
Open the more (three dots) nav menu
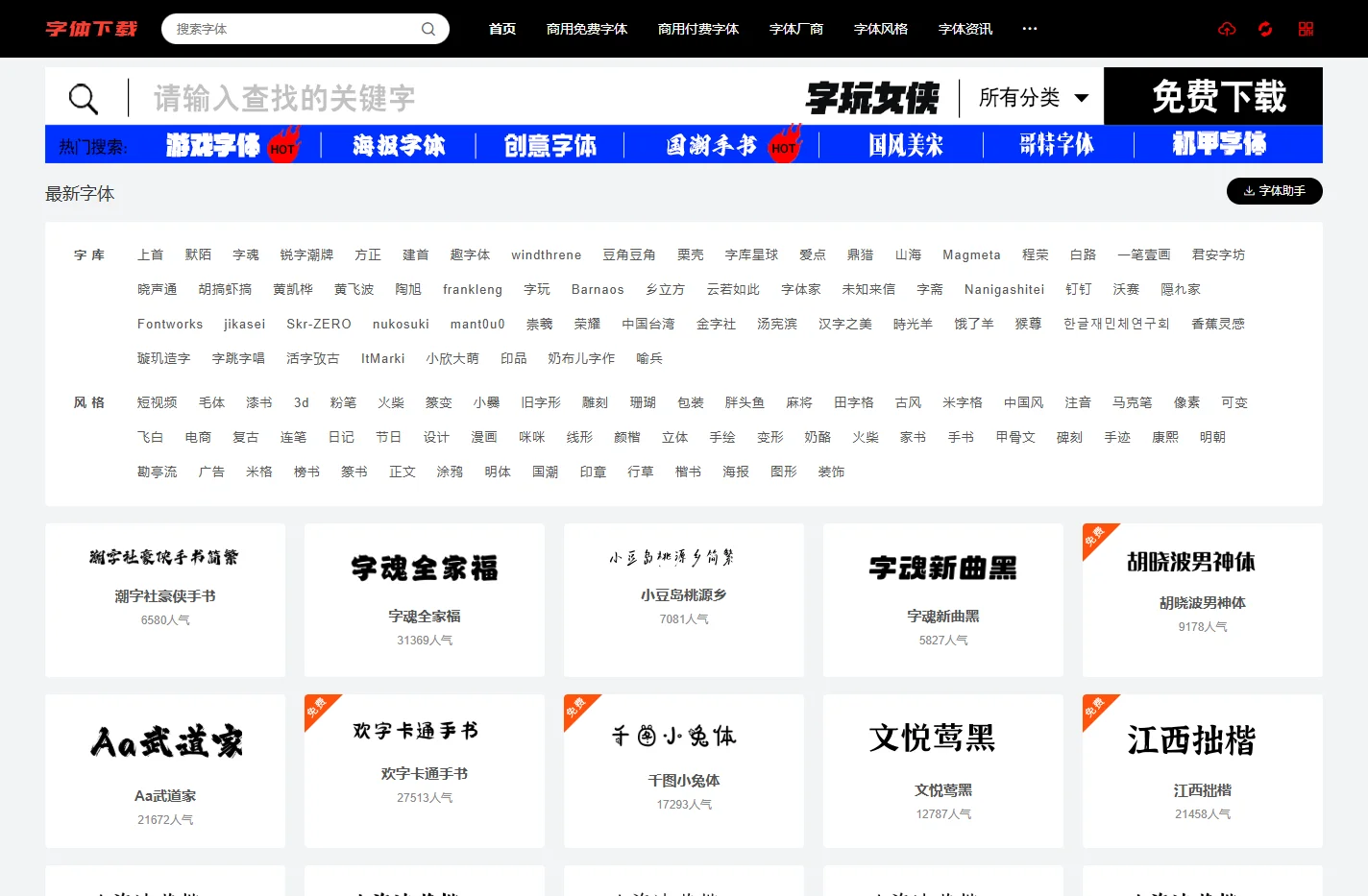click(1030, 29)
